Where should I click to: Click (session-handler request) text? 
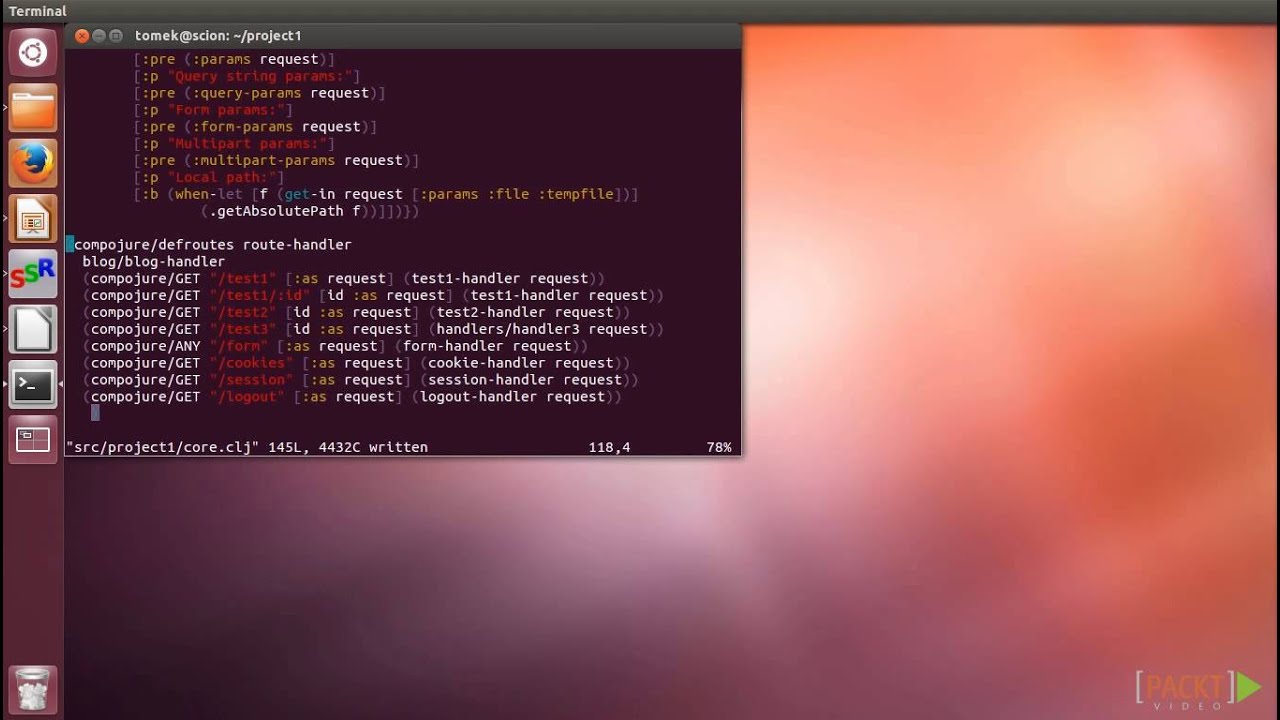525,381
